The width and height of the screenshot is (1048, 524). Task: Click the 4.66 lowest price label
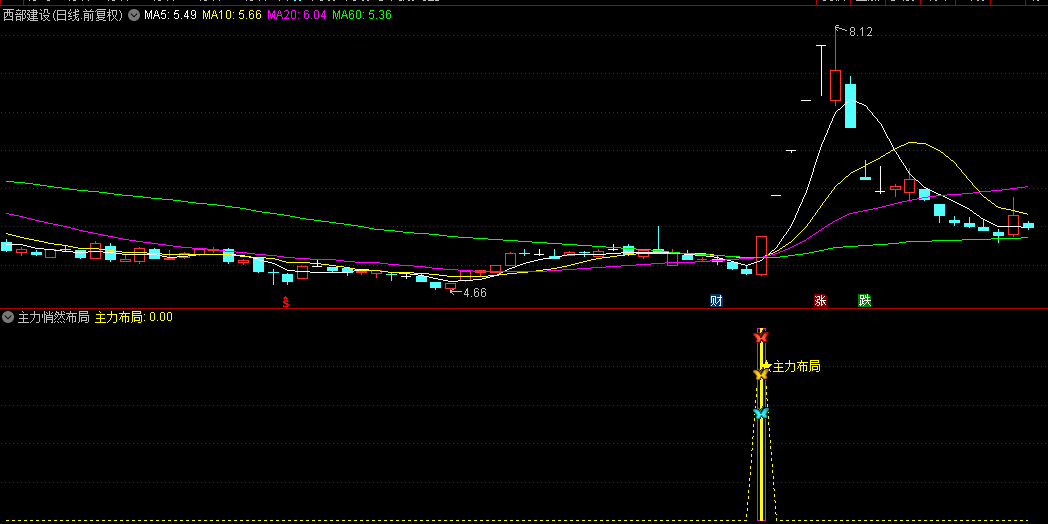(x=475, y=293)
